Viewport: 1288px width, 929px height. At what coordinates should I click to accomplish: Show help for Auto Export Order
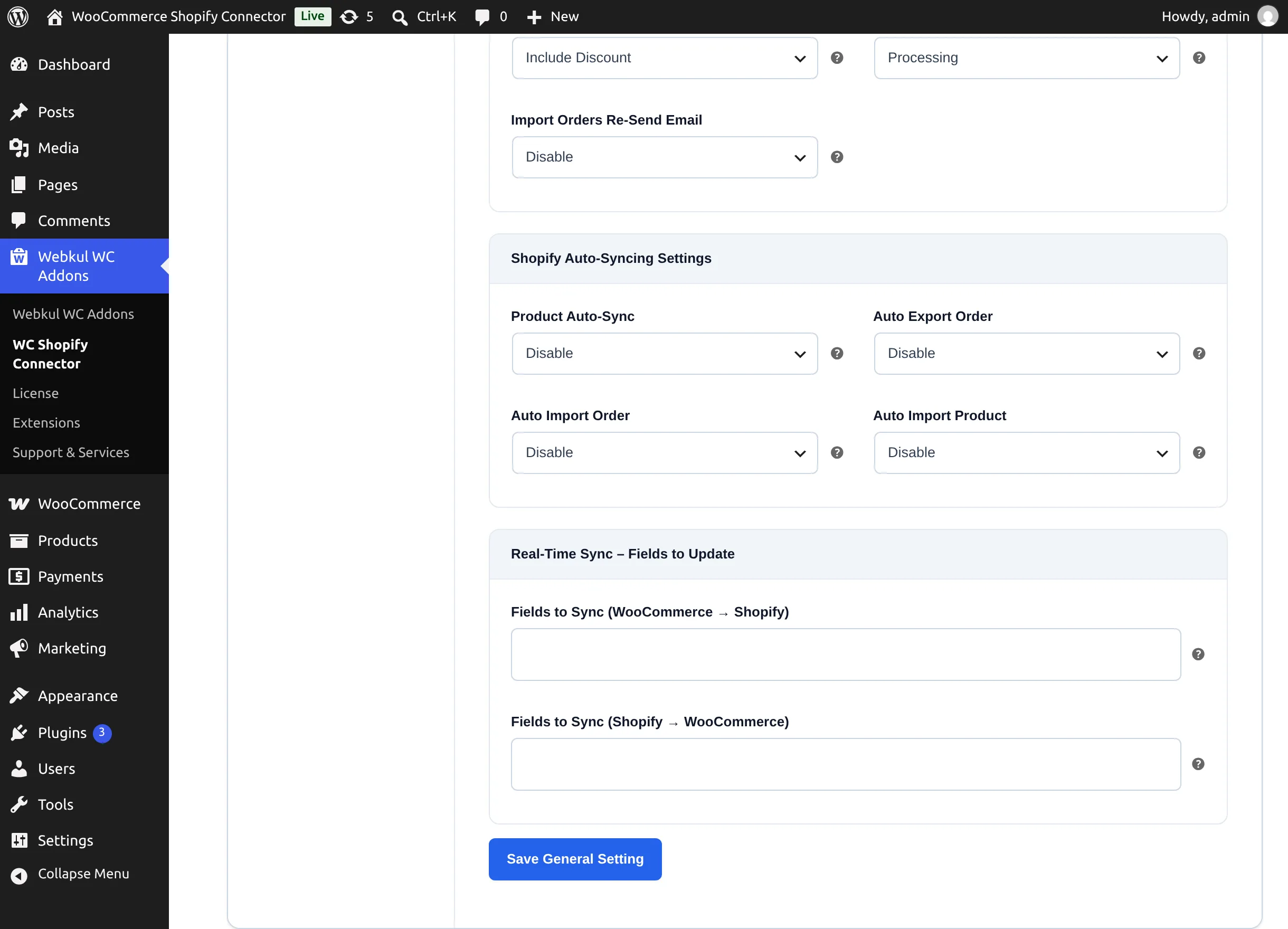click(1199, 353)
